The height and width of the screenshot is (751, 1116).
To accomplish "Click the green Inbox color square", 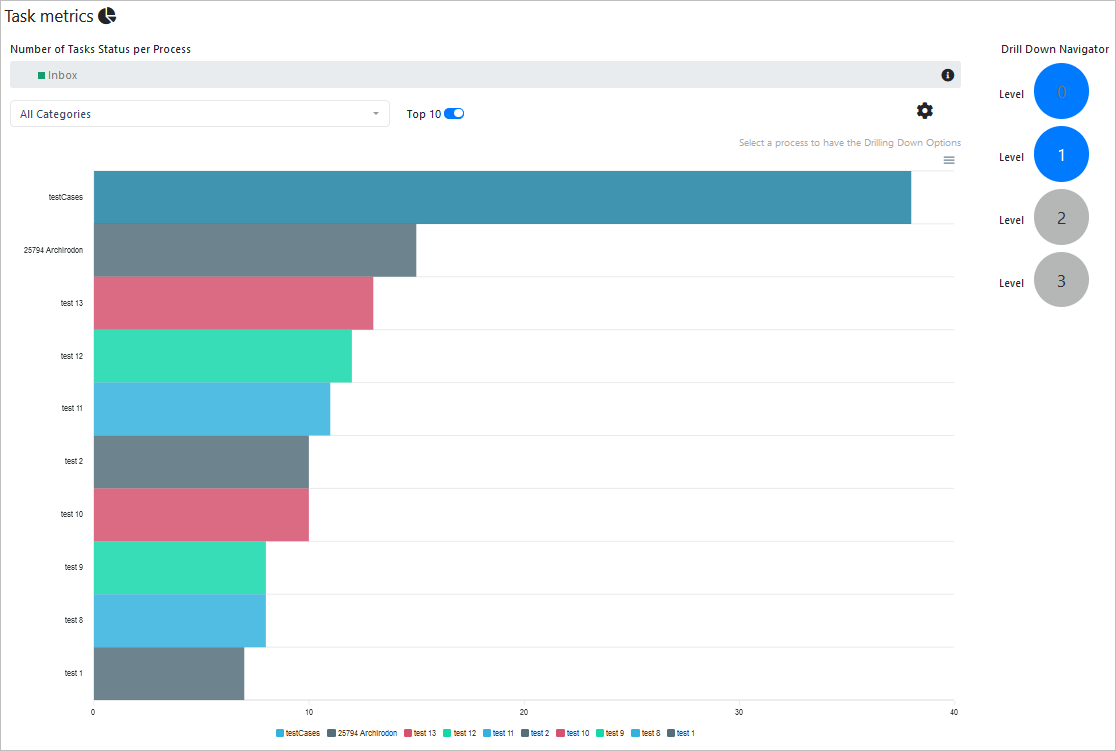I will 42,75.
